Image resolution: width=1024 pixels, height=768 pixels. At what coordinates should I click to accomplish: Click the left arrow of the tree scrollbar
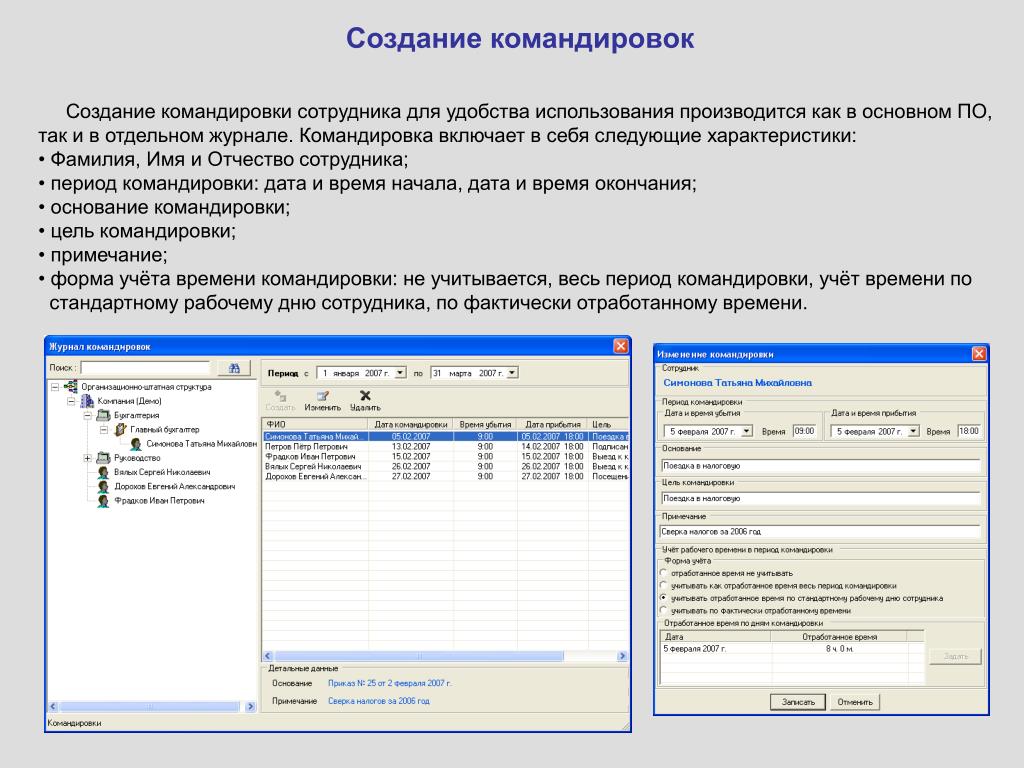[x=54, y=707]
